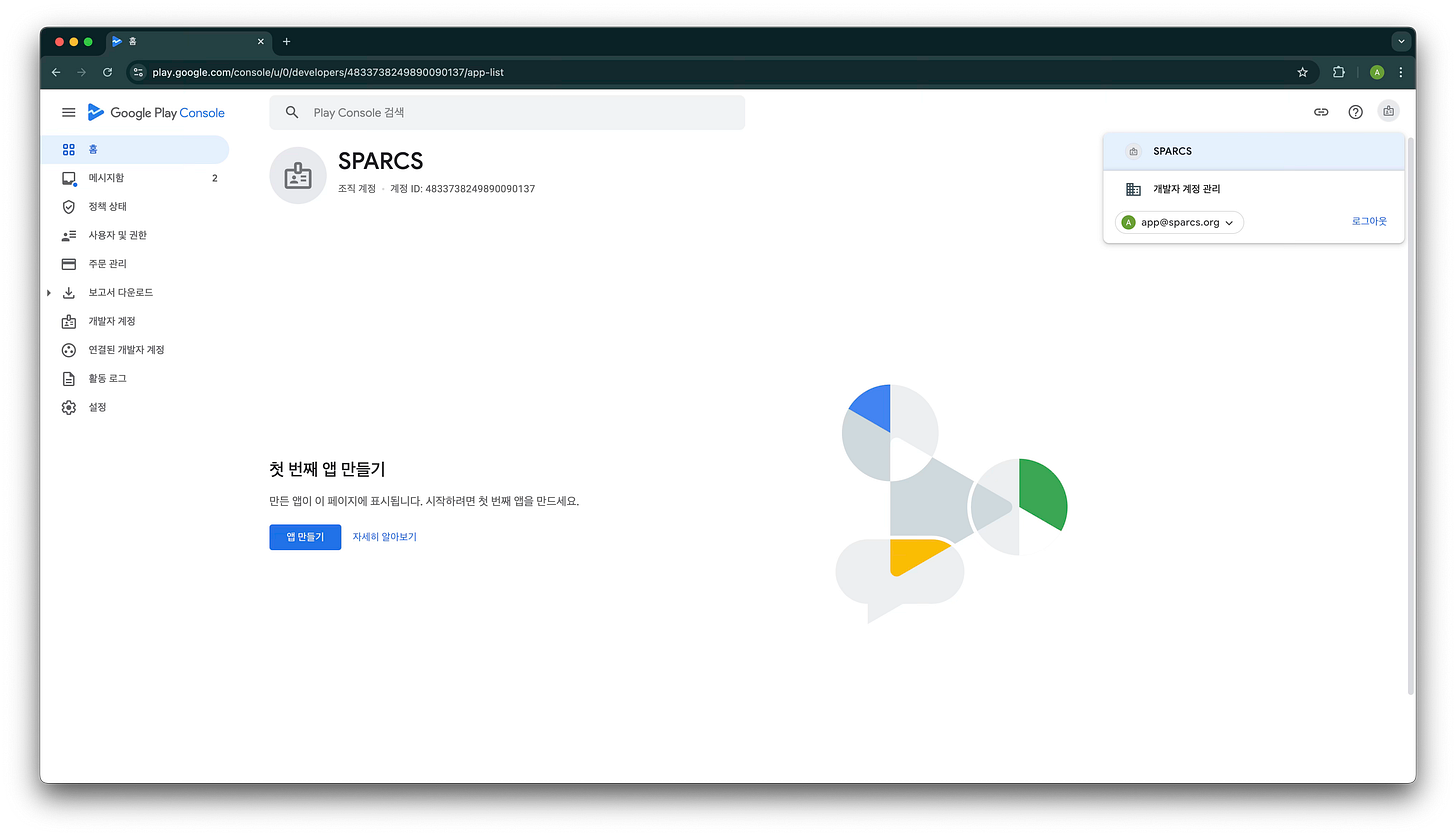The image size is (1456, 836).
Task: Click the browser forward arrow
Action: coord(82,72)
